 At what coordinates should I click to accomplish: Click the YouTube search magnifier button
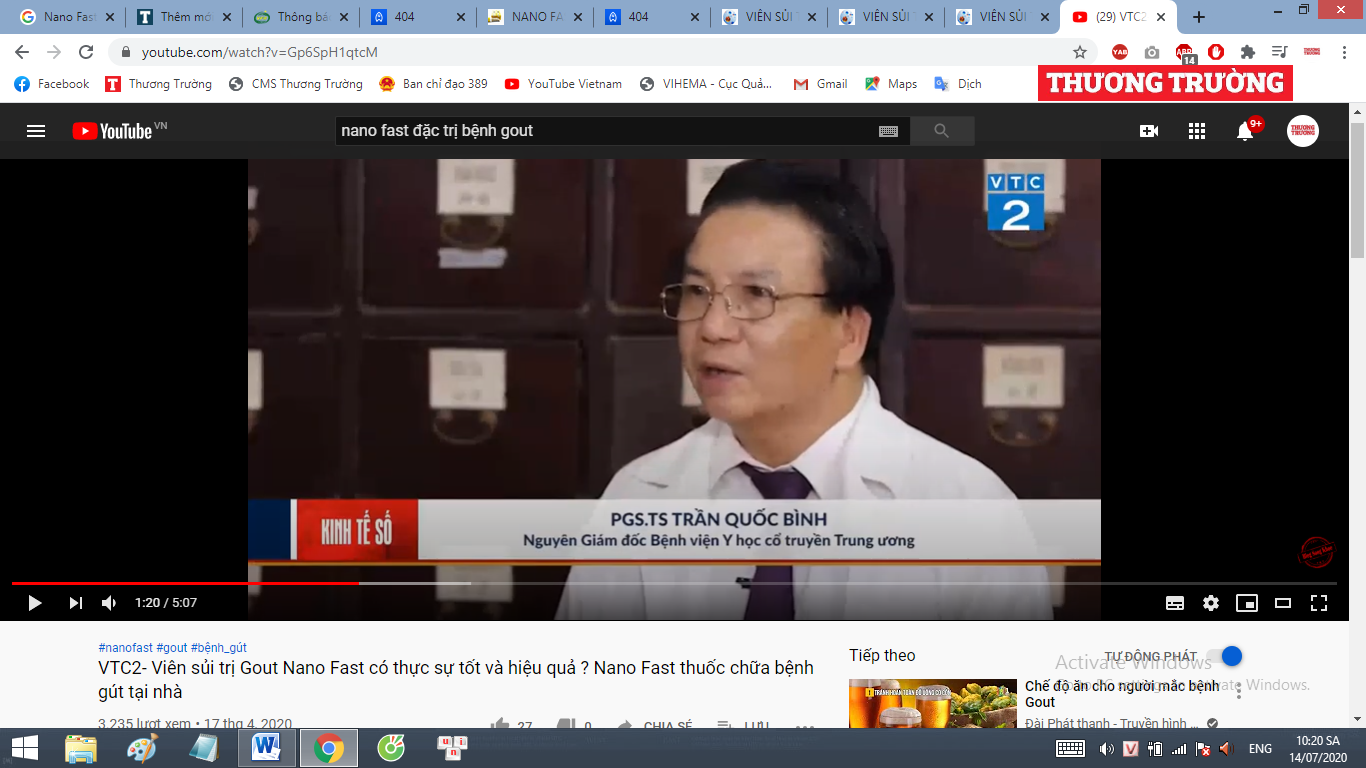[941, 131]
